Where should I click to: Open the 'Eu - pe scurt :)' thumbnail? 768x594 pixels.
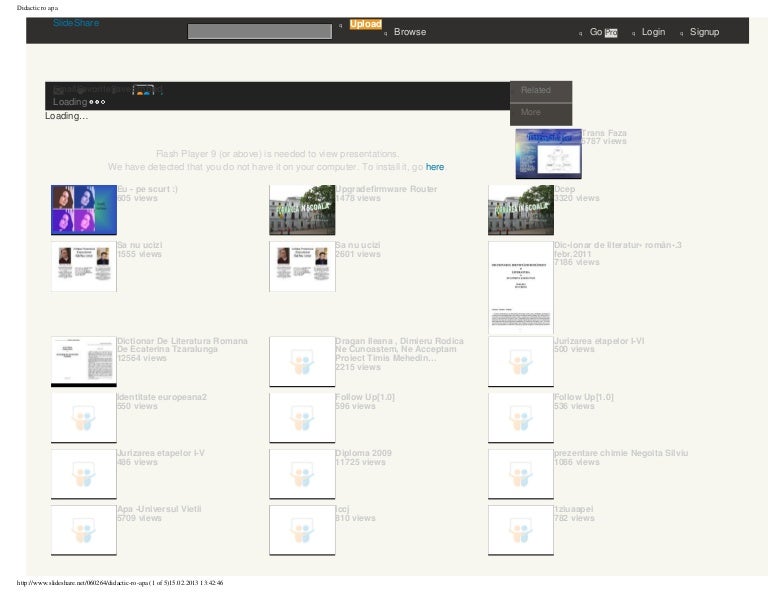click(x=84, y=210)
